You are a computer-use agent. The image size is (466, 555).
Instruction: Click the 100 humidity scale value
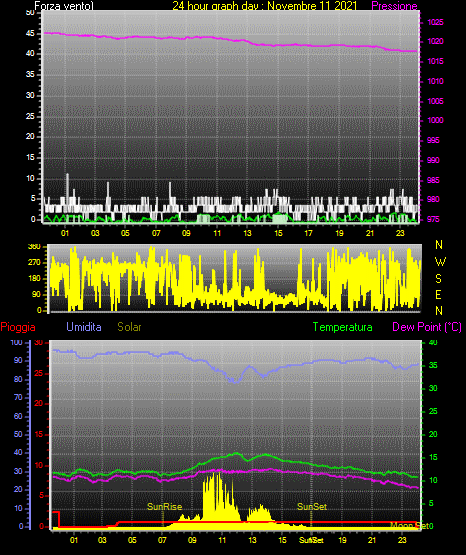click(16, 343)
